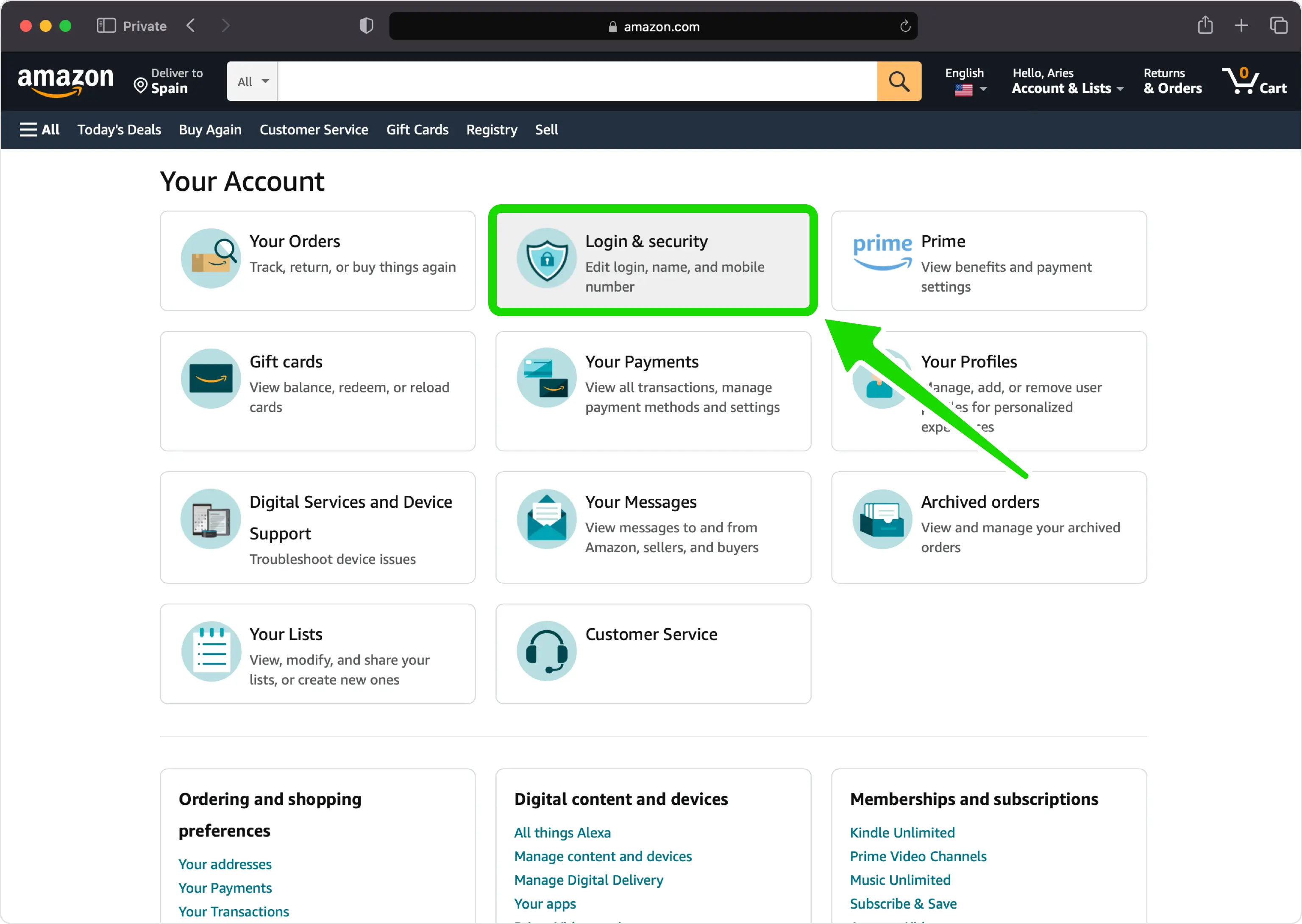Click the privacy shield icon

[366, 25]
